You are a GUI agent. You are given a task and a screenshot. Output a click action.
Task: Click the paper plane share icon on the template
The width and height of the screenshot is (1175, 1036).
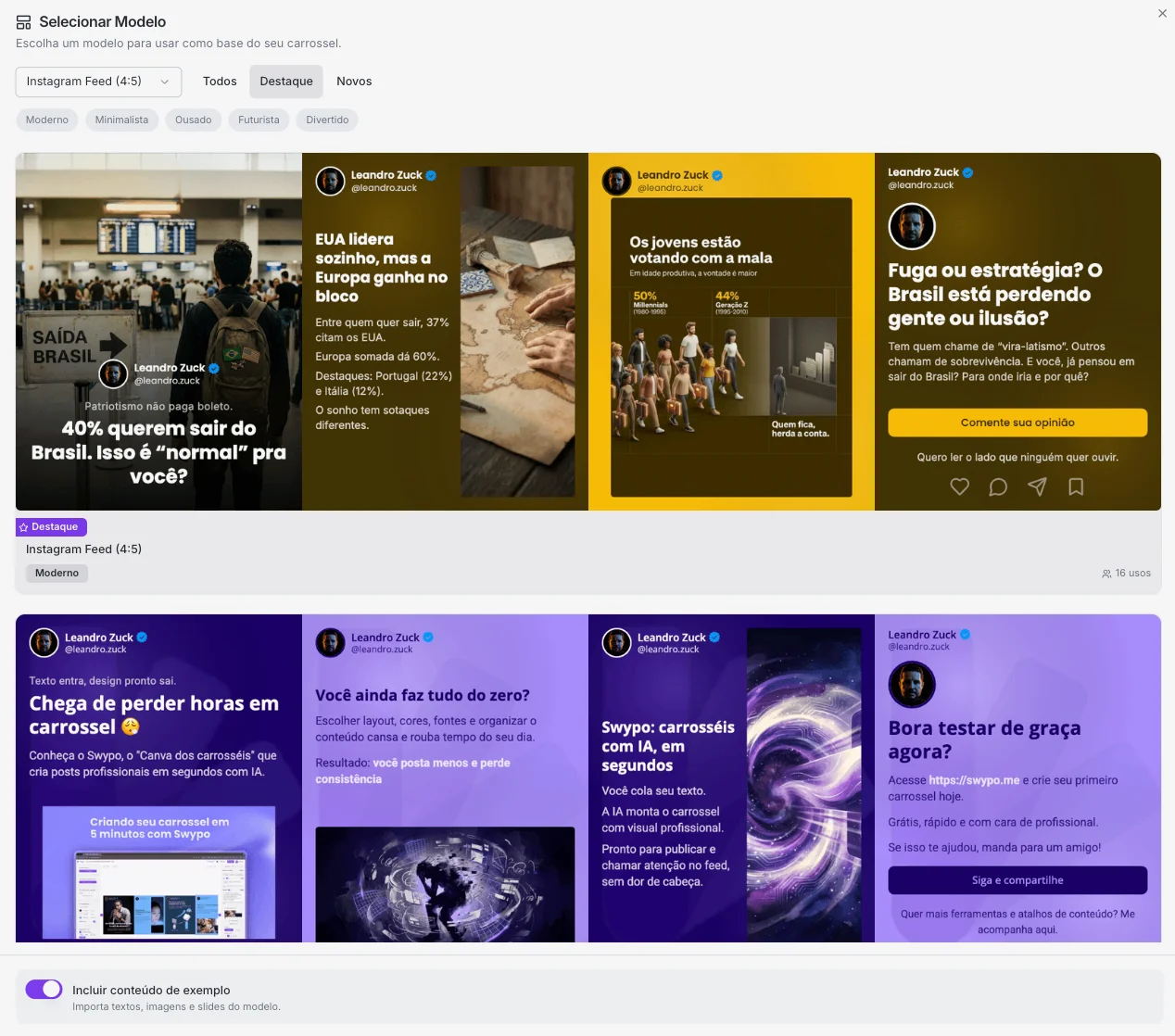point(1037,486)
